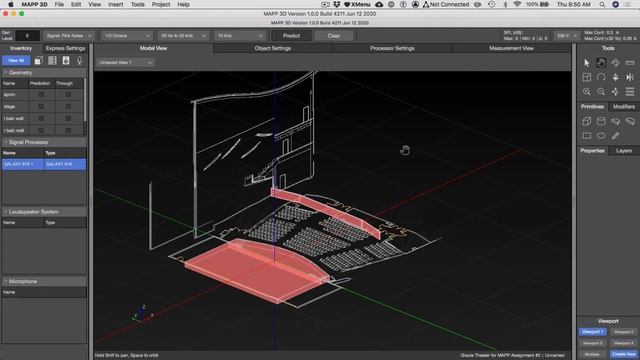
Task: Select the arc rotate tool
Action: pos(601,77)
